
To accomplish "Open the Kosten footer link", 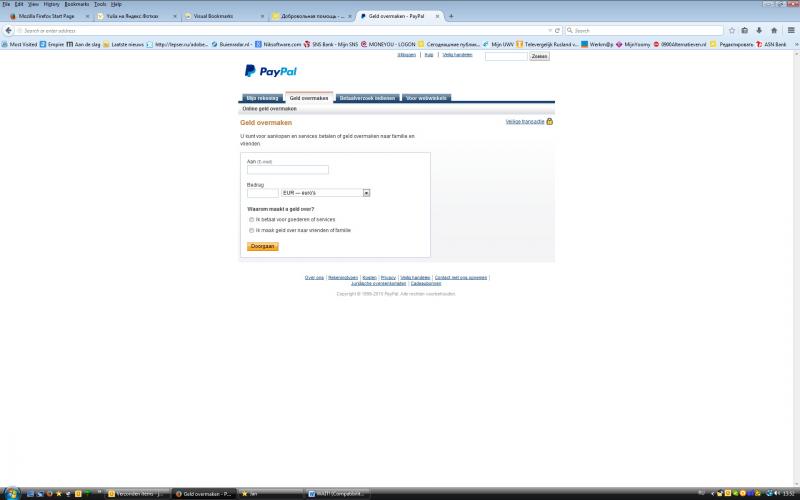I will (x=369, y=278).
